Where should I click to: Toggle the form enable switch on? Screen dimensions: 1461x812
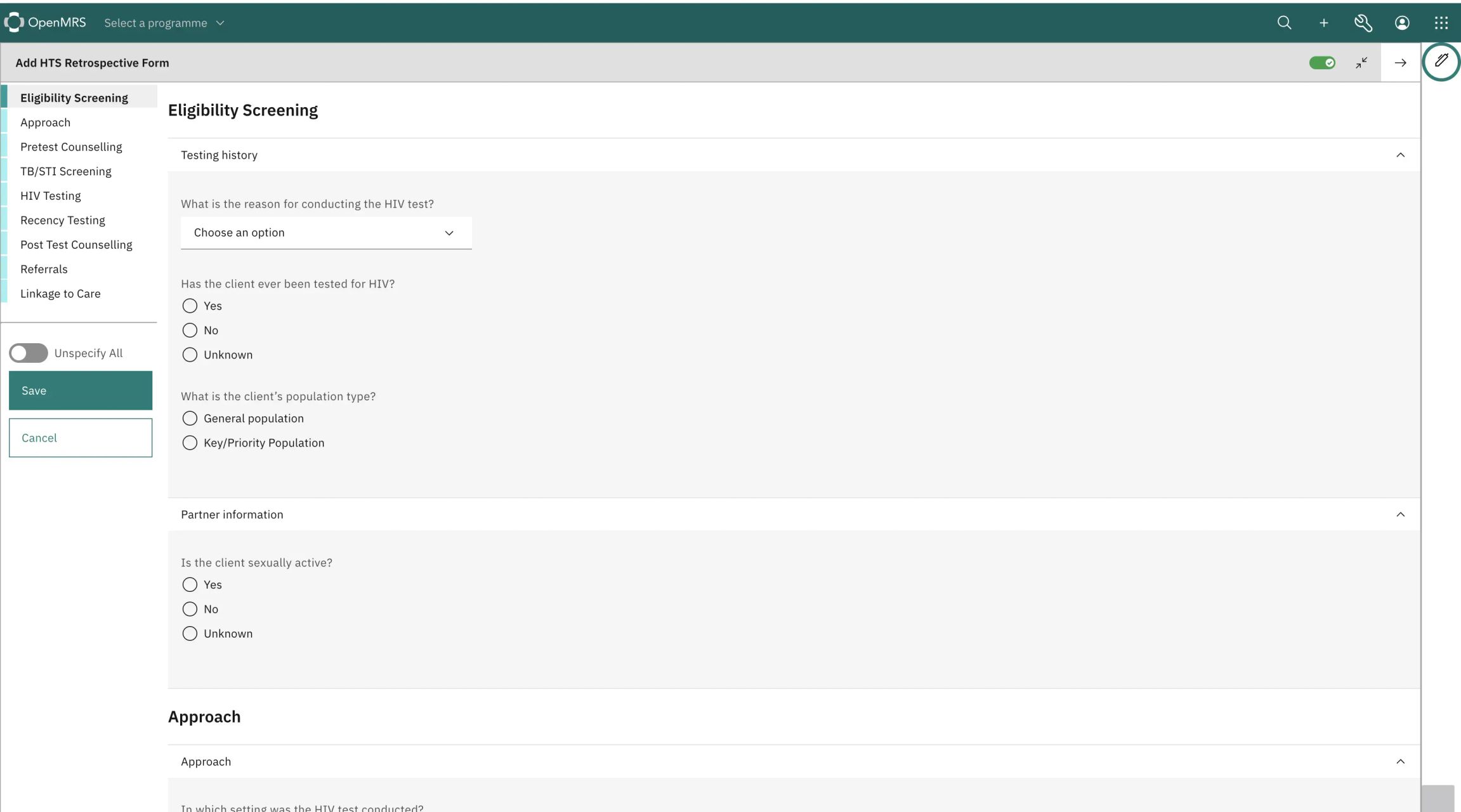1322,62
